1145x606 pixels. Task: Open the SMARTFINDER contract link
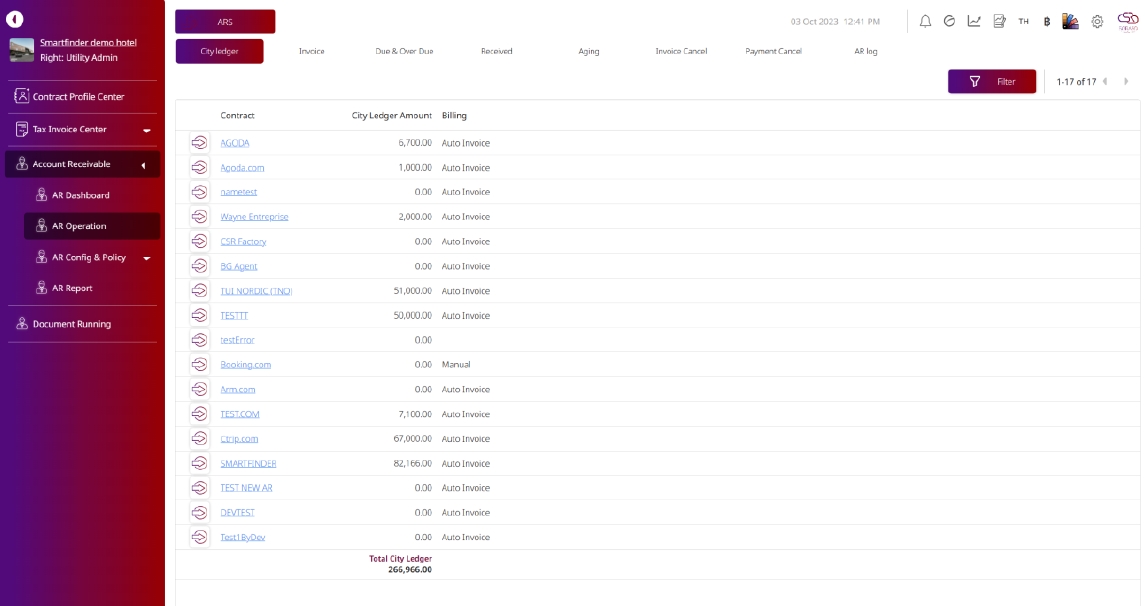tap(248, 464)
